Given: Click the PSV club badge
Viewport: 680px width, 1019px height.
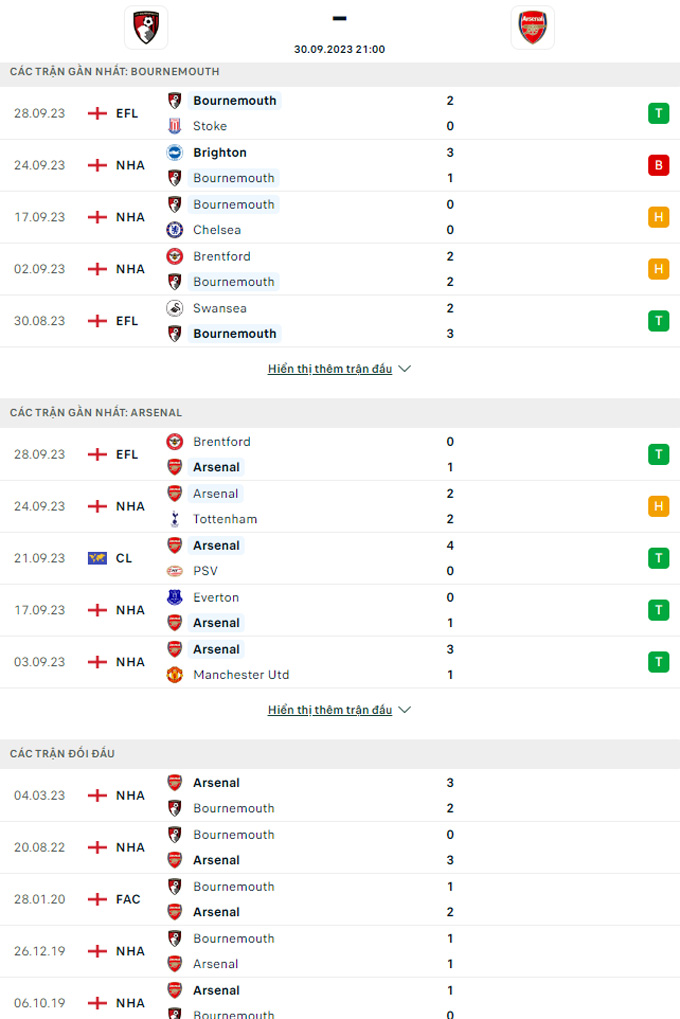Looking at the screenshot, I should [x=174, y=570].
